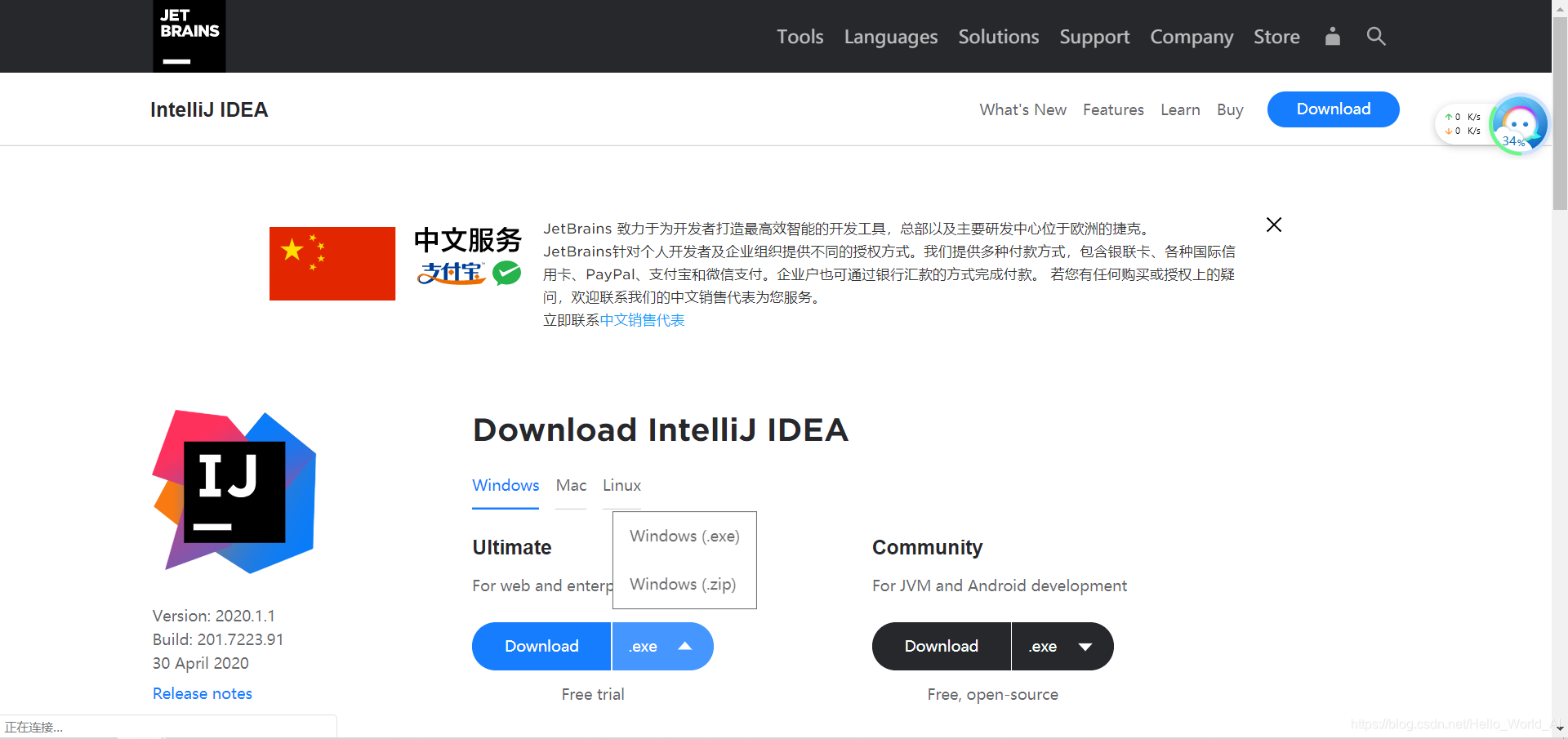Click the 'Build: 201.7223.91' text

tap(218, 639)
